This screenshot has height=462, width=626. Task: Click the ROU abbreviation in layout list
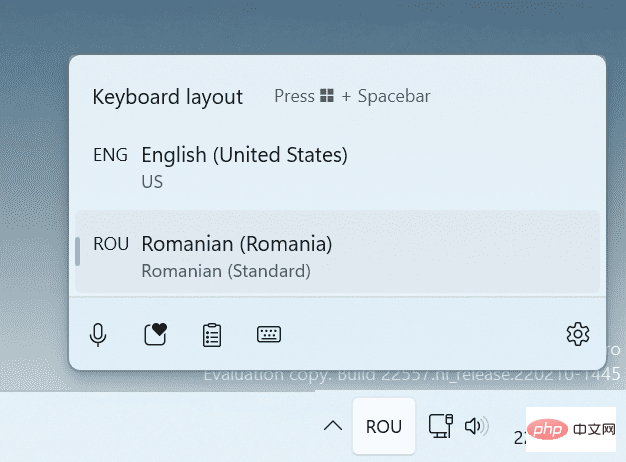click(111, 244)
